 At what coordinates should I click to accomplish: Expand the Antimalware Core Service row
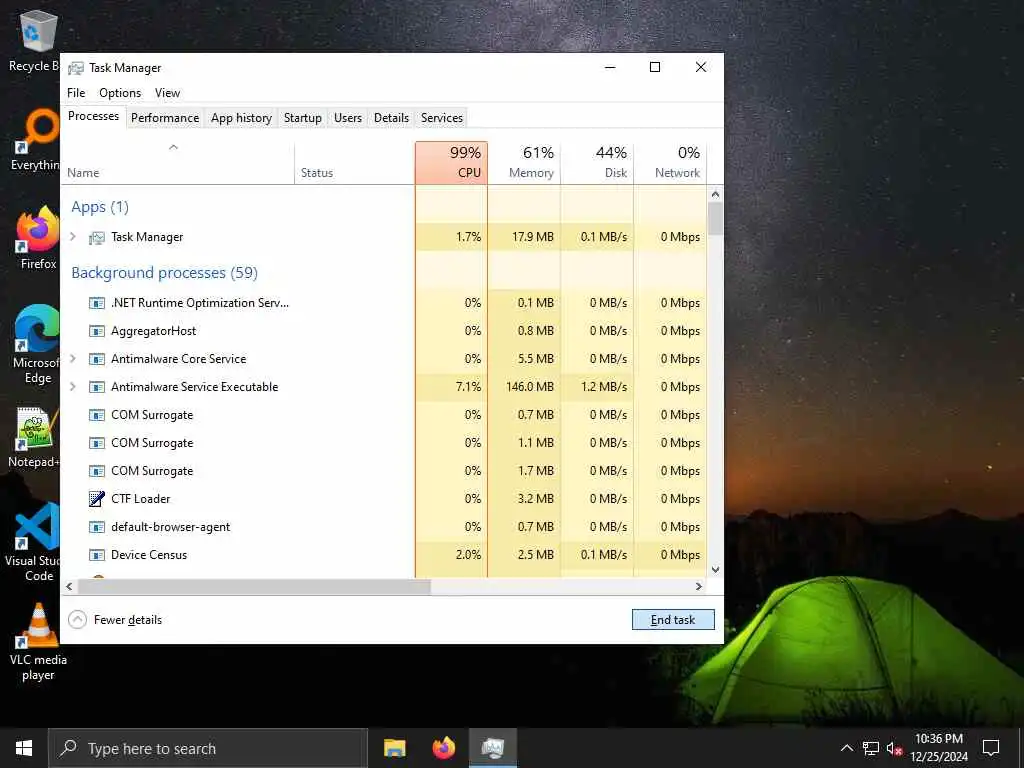tap(73, 359)
